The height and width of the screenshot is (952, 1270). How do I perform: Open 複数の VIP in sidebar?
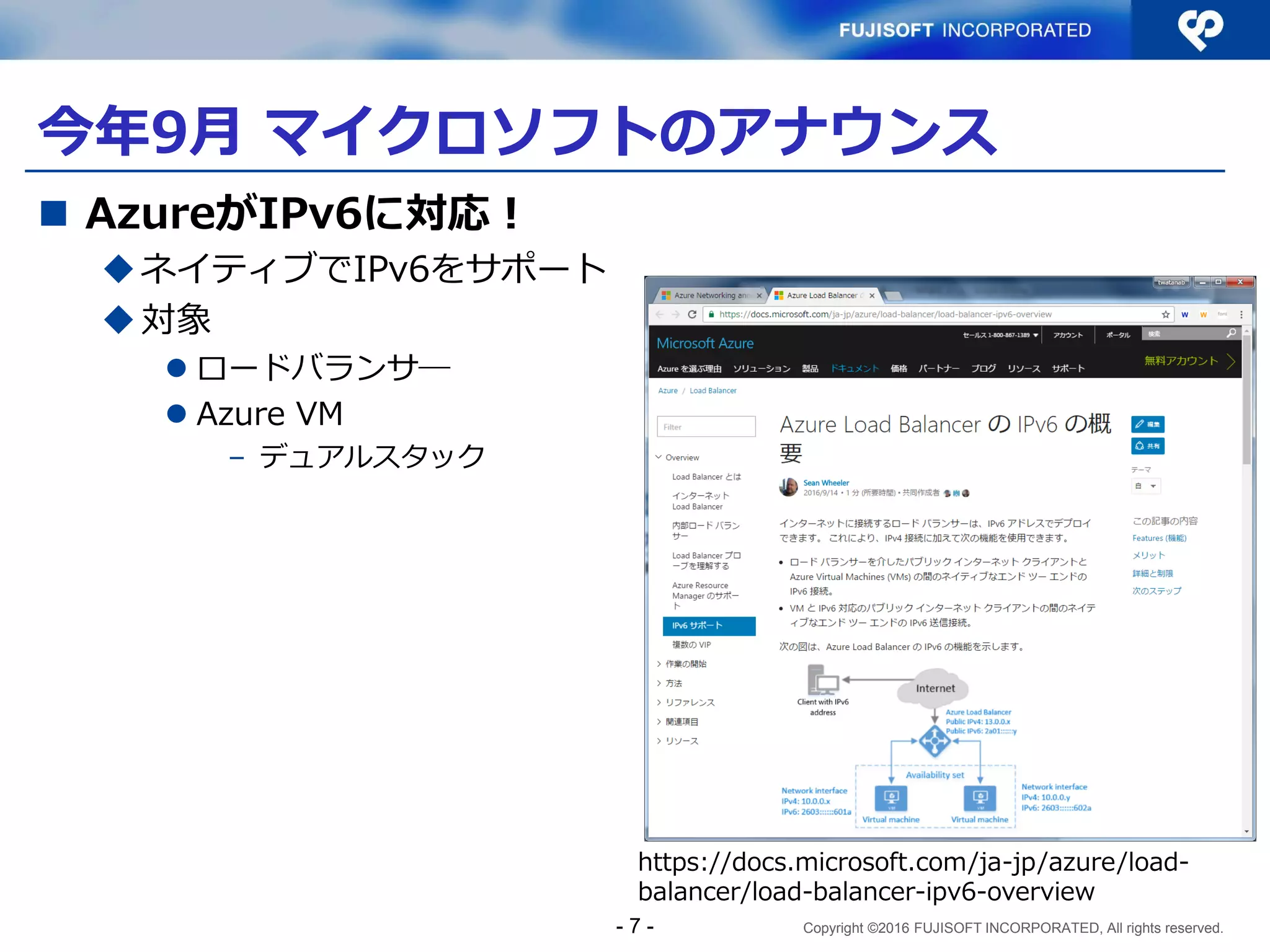pos(691,645)
